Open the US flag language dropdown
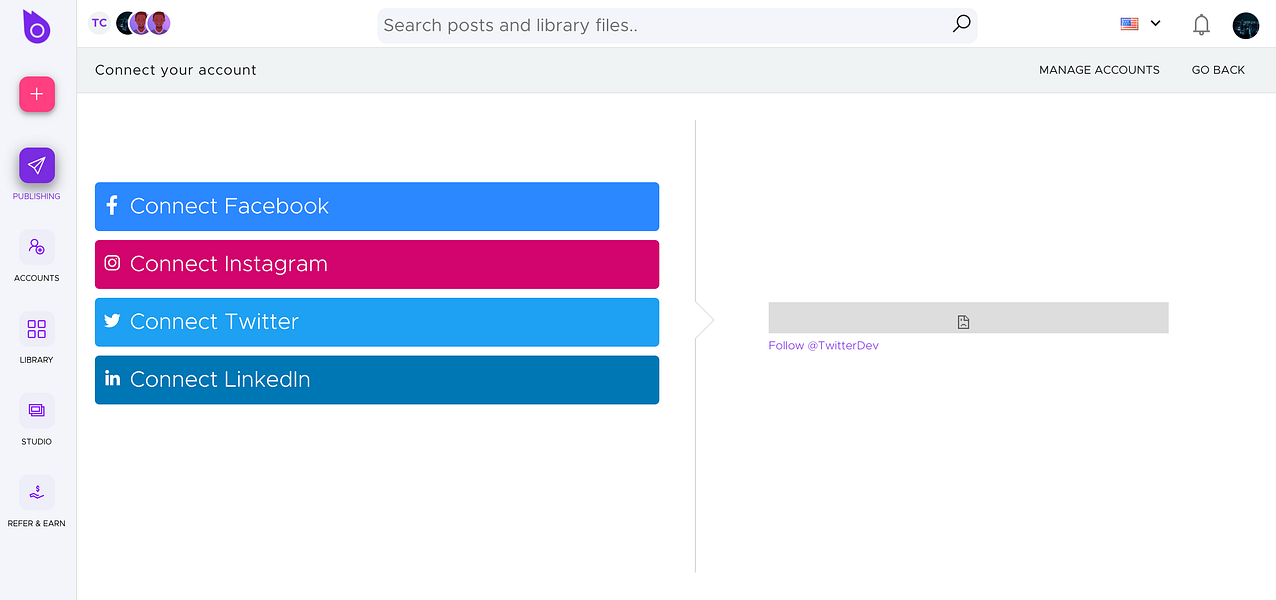The width and height of the screenshot is (1276, 600). (x=1140, y=23)
